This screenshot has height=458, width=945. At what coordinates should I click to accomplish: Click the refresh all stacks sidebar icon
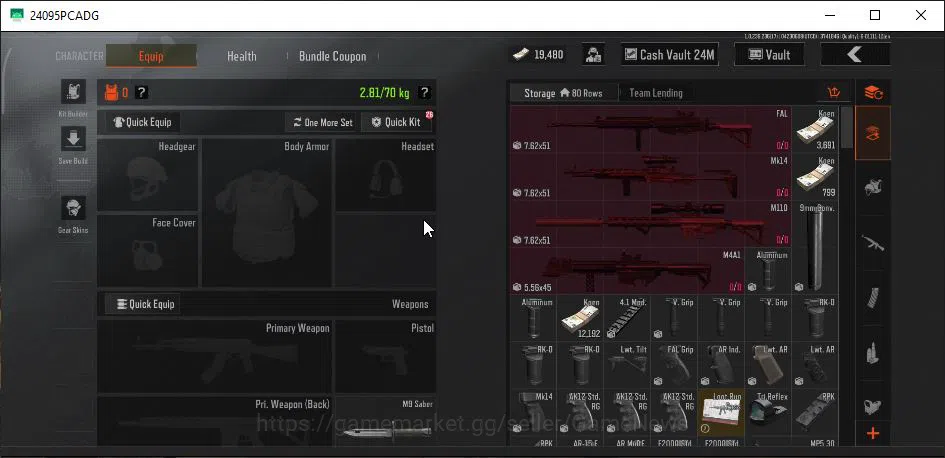873,93
